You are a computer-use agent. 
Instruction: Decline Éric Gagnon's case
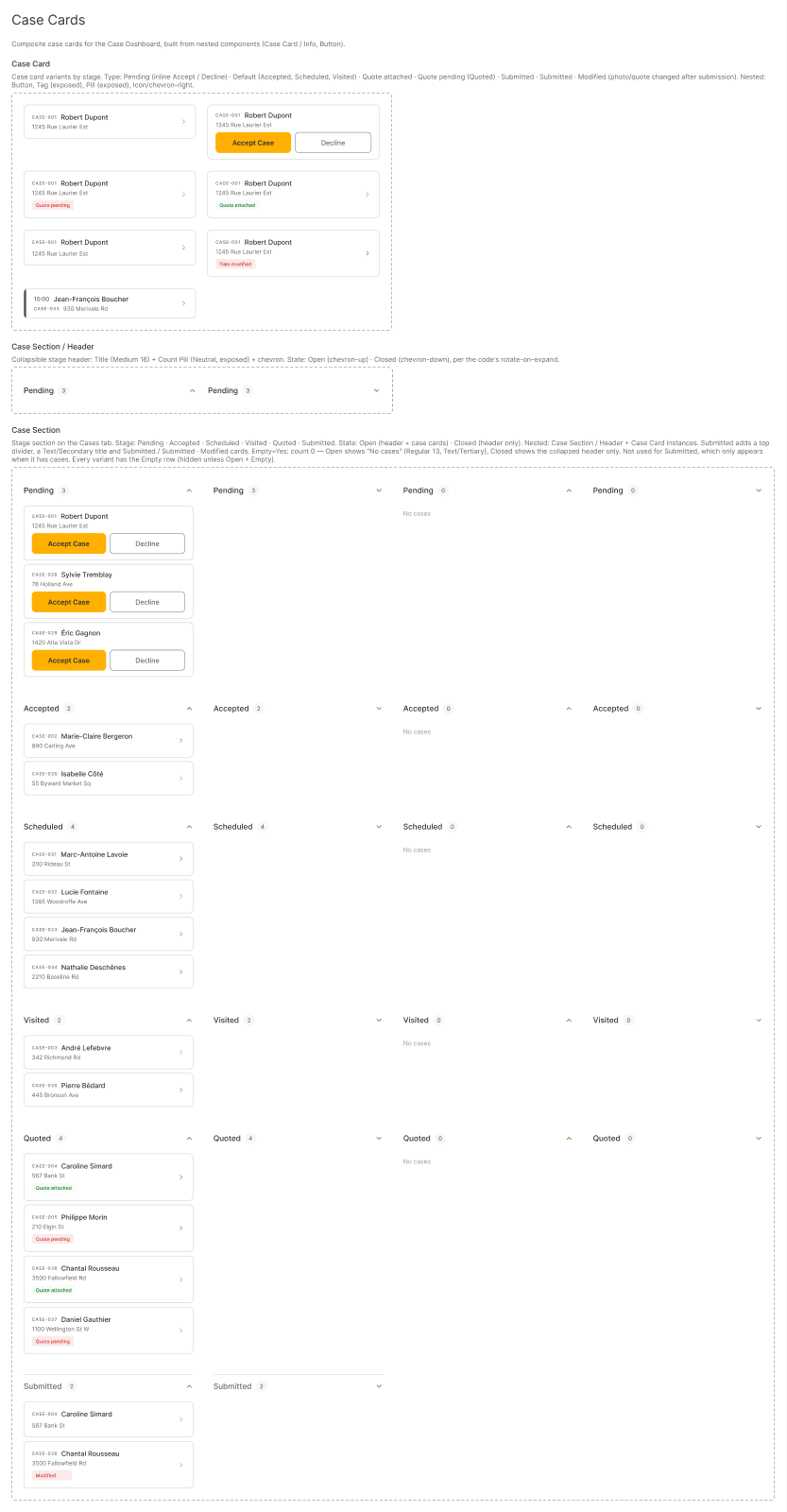click(x=147, y=661)
